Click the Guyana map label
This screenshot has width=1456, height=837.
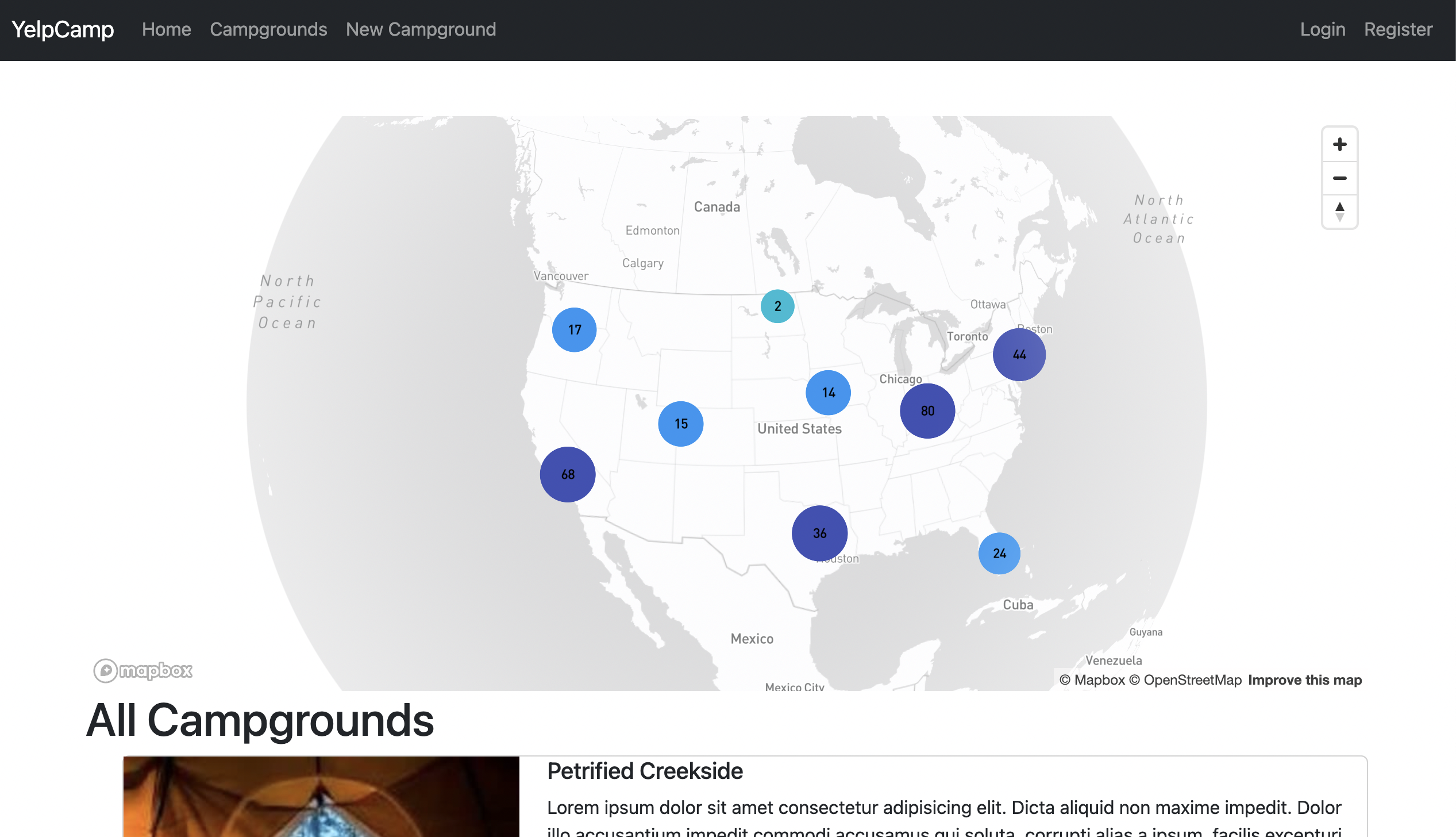pos(1146,632)
